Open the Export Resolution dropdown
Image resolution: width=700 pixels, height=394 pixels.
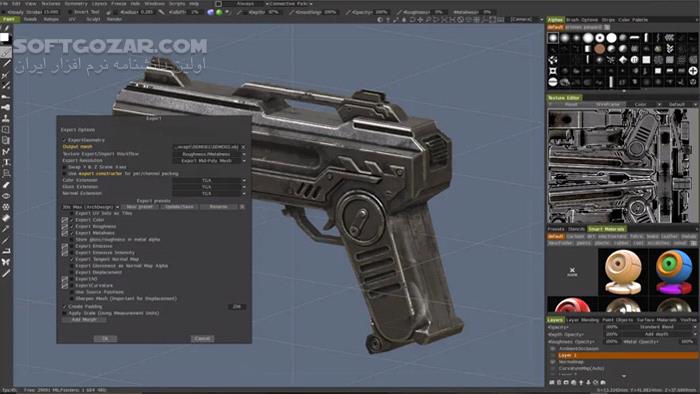209,161
